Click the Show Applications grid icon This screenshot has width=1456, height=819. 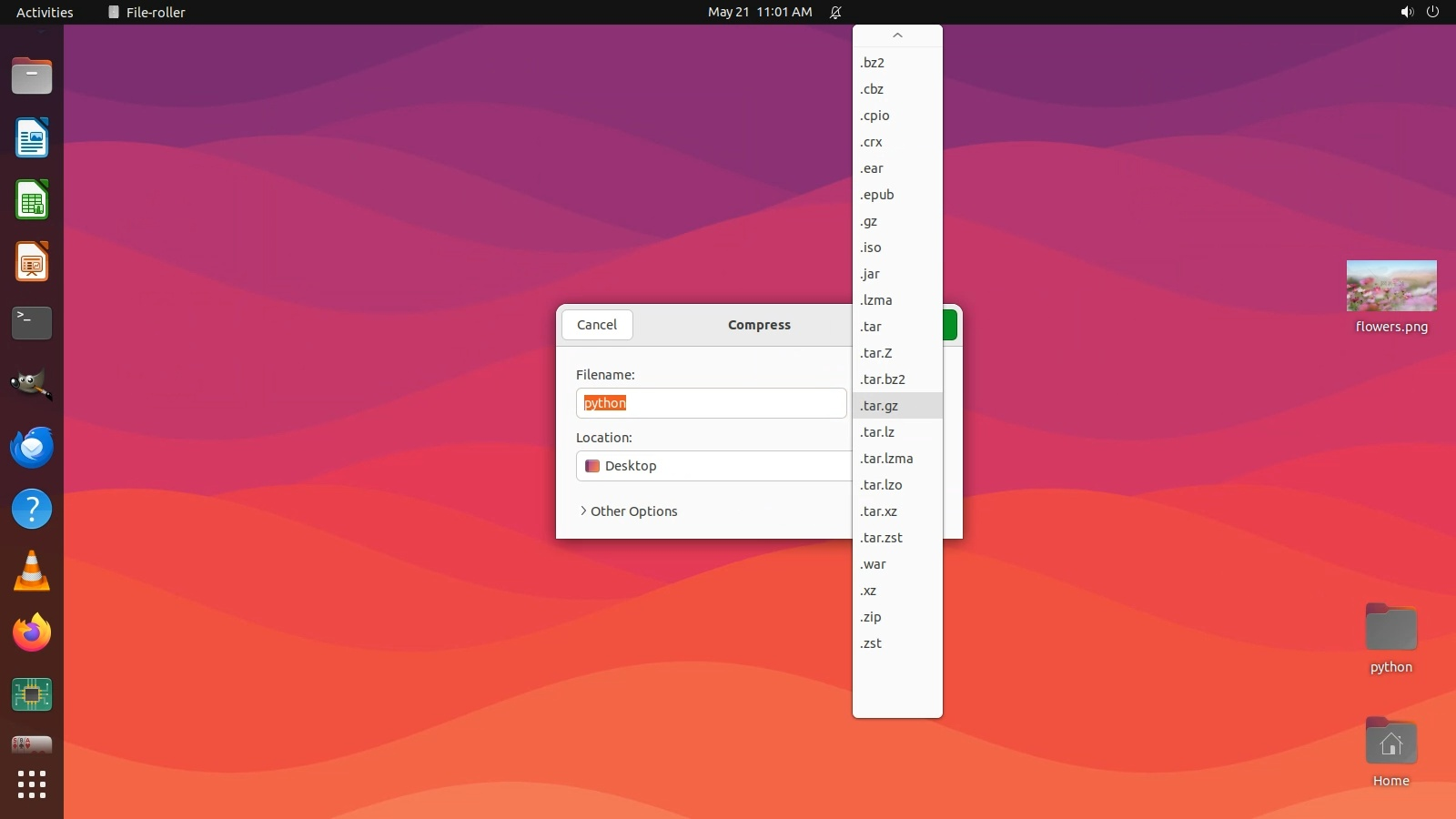32,784
